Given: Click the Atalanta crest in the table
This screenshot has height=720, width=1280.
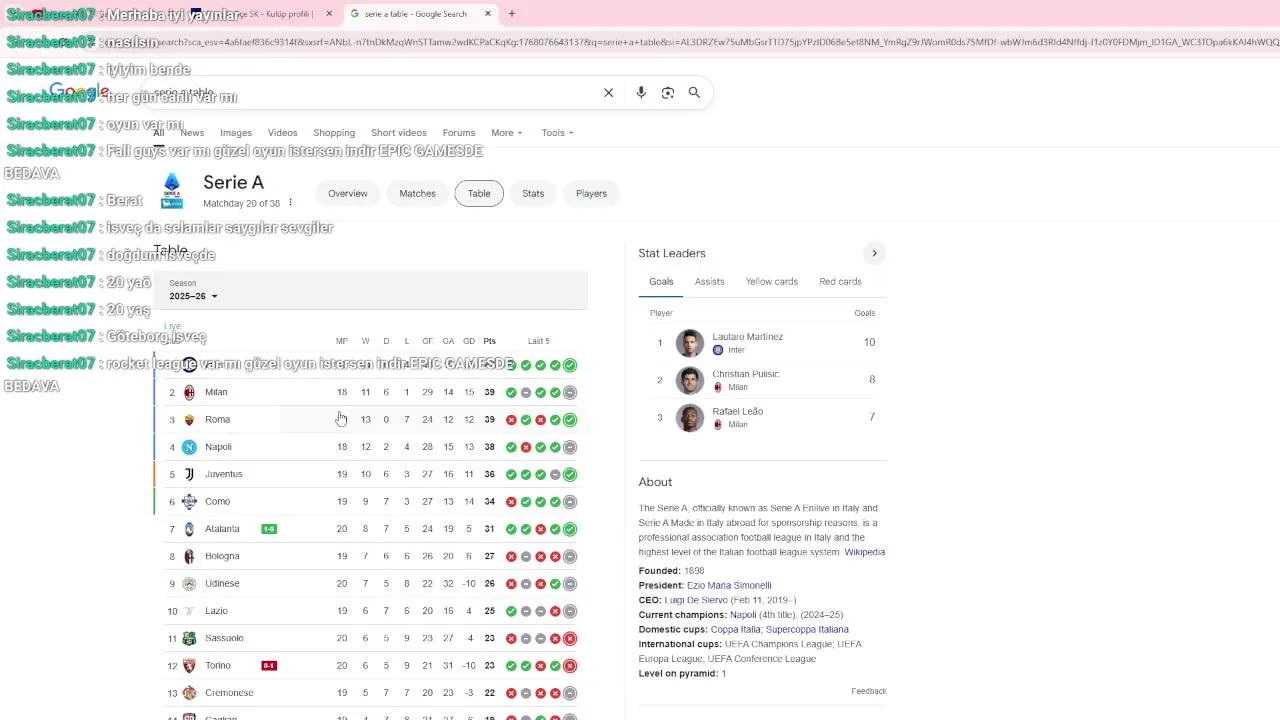Looking at the screenshot, I should [x=189, y=529].
